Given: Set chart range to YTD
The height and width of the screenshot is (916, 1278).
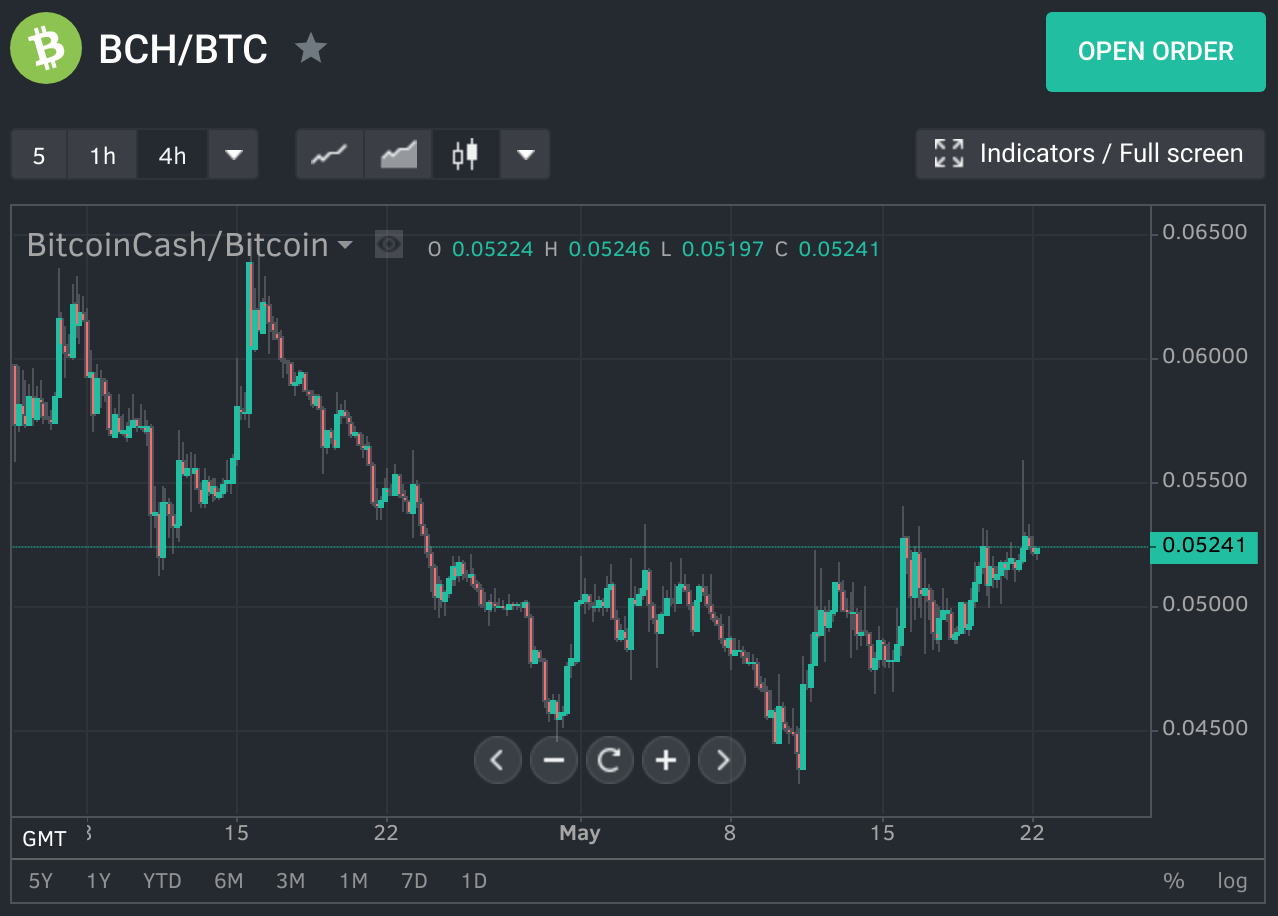Looking at the screenshot, I should [162, 881].
